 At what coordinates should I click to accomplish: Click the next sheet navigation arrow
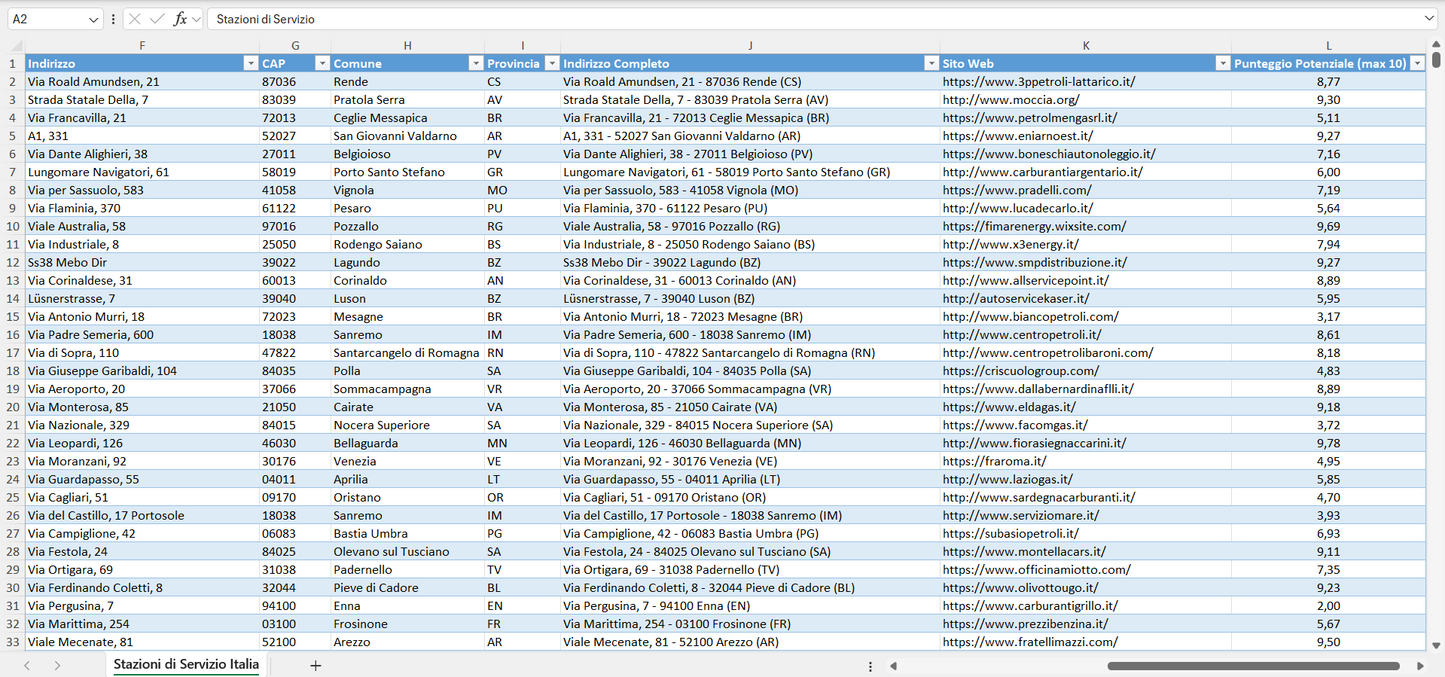[x=57, y=665]
